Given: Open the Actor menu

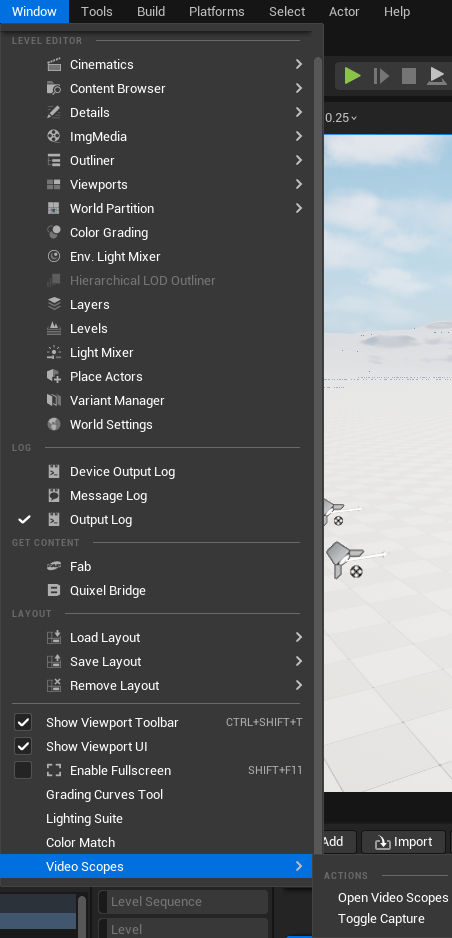Looking at the screenshot, I should (344, 11).
